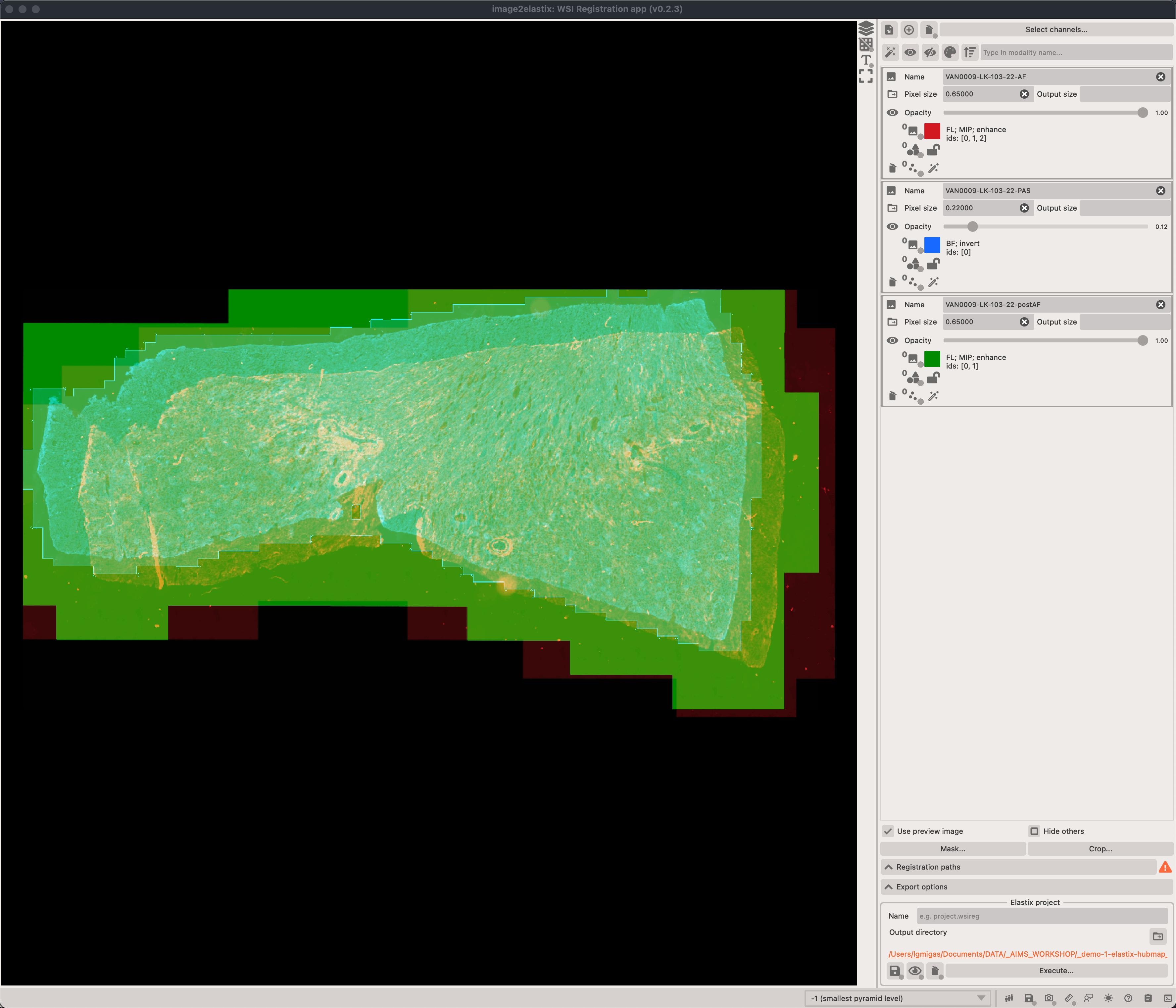
Task: Enable the 'Hide others' checkbox
Action: click(1034, 831)
